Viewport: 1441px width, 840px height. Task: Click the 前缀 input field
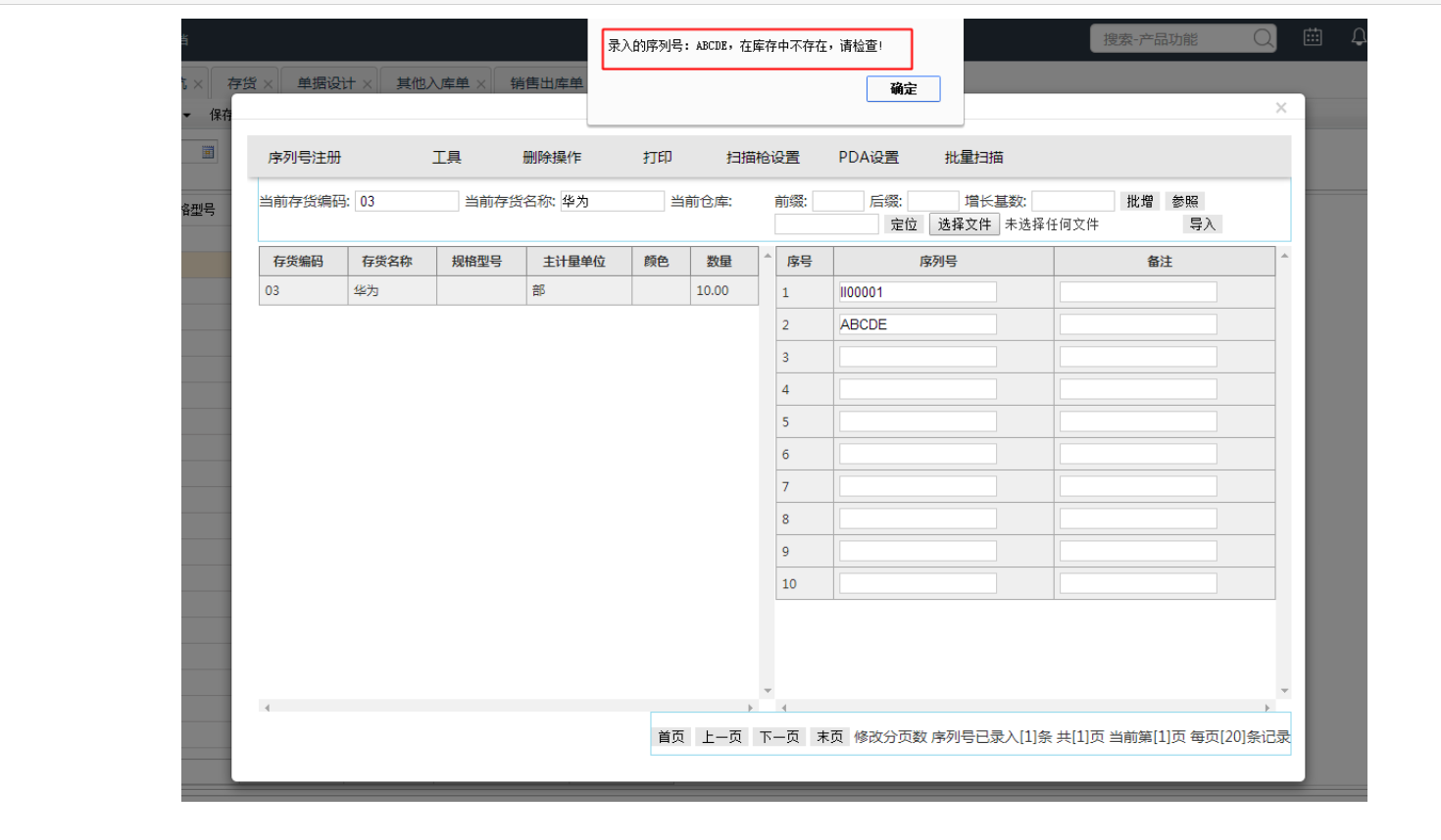point(837,201)
